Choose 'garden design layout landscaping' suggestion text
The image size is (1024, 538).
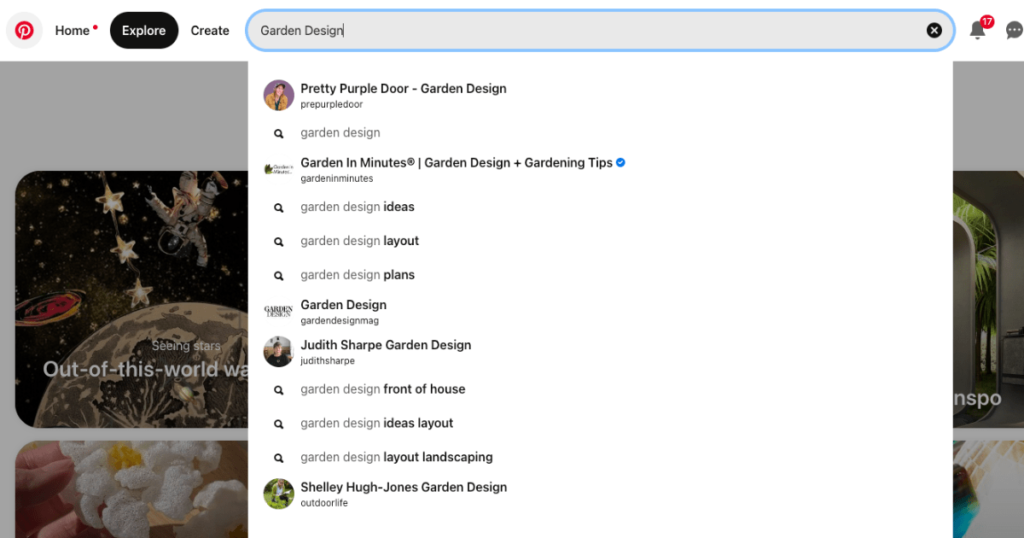[x=396, y=457]
